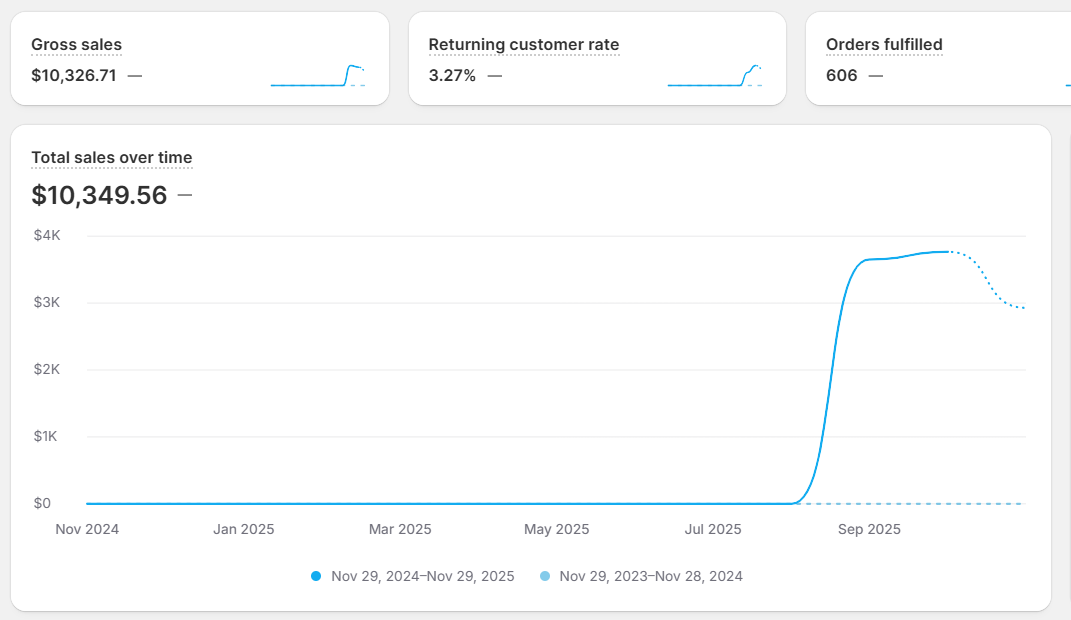This screenshot has height=620, width=1071.
Task: Open the Total sales over time report
Action: click(x=111, y=157)
